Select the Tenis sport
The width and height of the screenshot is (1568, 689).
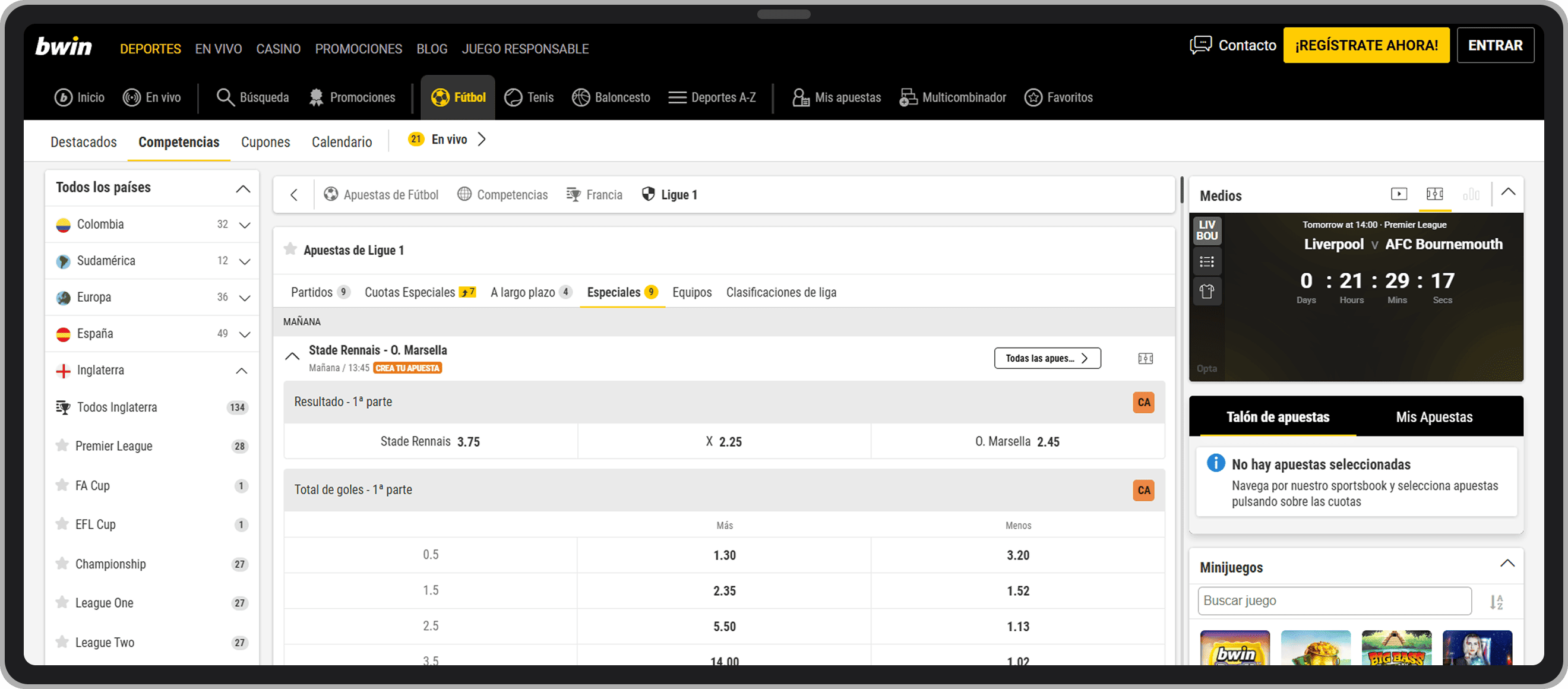(529, 97)
